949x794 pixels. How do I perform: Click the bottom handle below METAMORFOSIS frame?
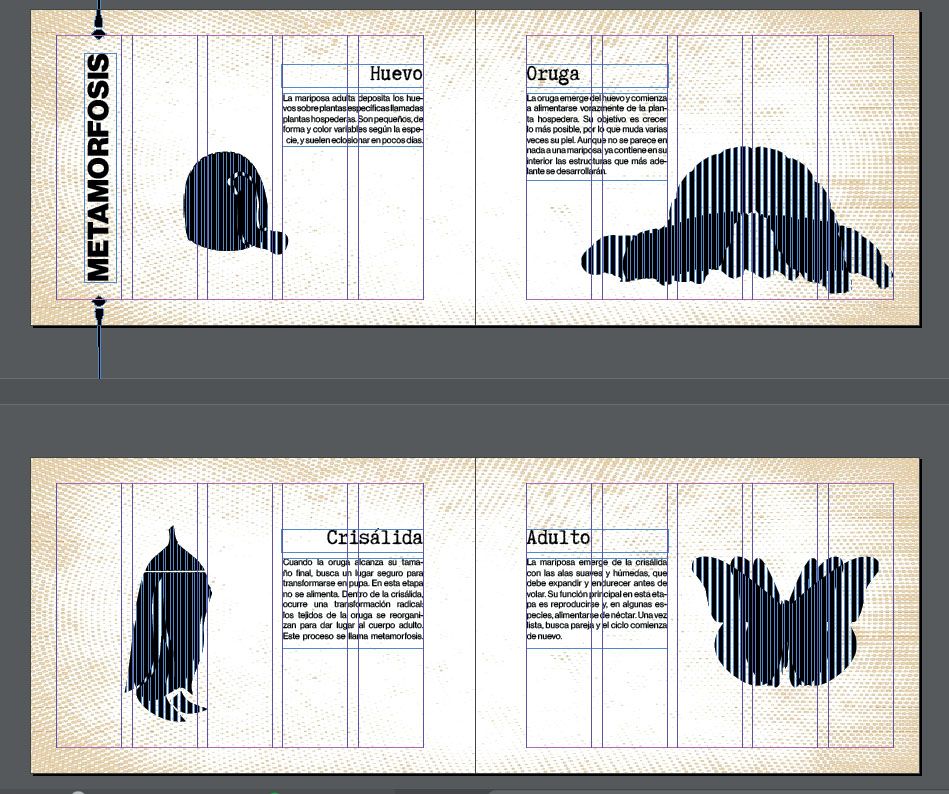(100, 309)
